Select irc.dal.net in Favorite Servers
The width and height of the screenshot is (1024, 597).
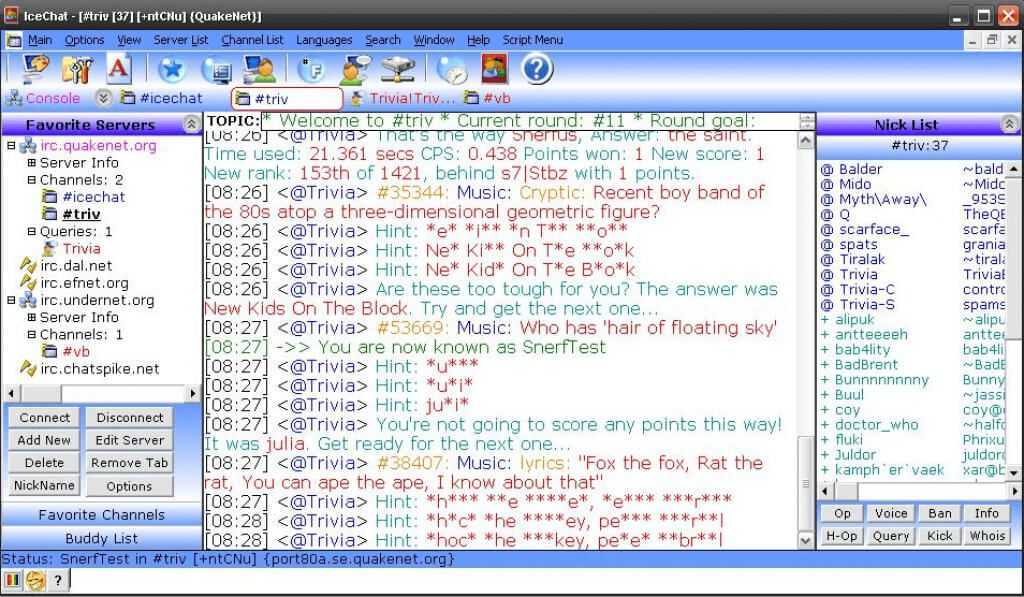click(x=76, y=266)
